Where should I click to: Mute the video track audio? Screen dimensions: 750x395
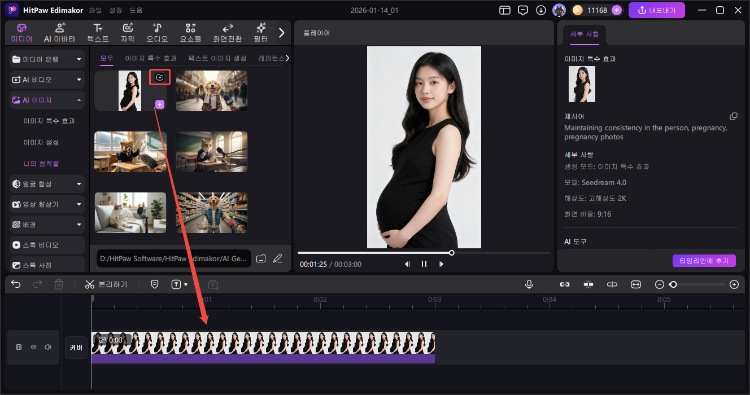pos(48,347)
